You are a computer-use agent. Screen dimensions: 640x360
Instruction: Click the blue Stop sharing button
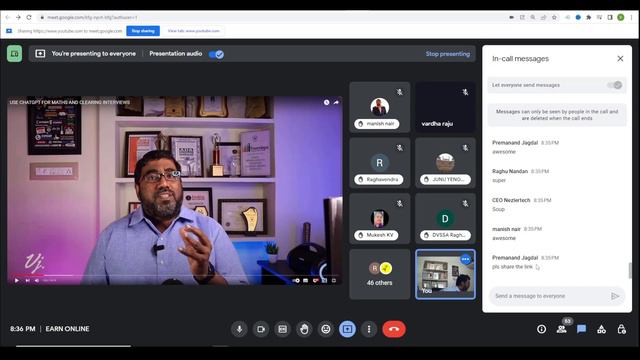[x=143, y=31]
